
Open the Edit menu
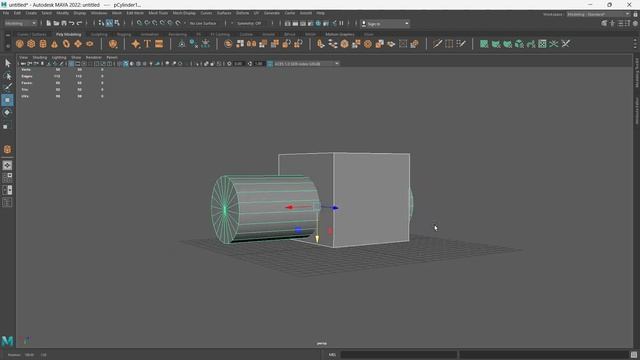(17, 13)
